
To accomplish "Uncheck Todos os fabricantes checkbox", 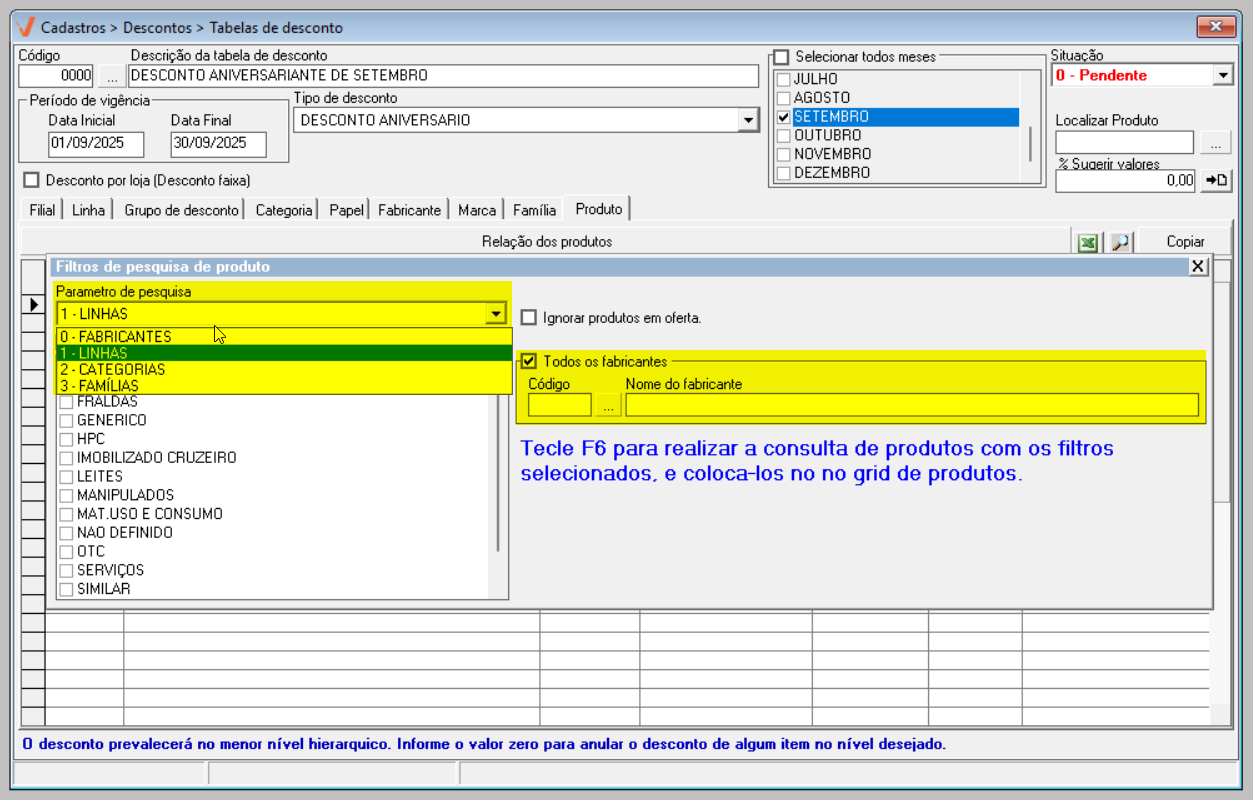I will [529, 361].
